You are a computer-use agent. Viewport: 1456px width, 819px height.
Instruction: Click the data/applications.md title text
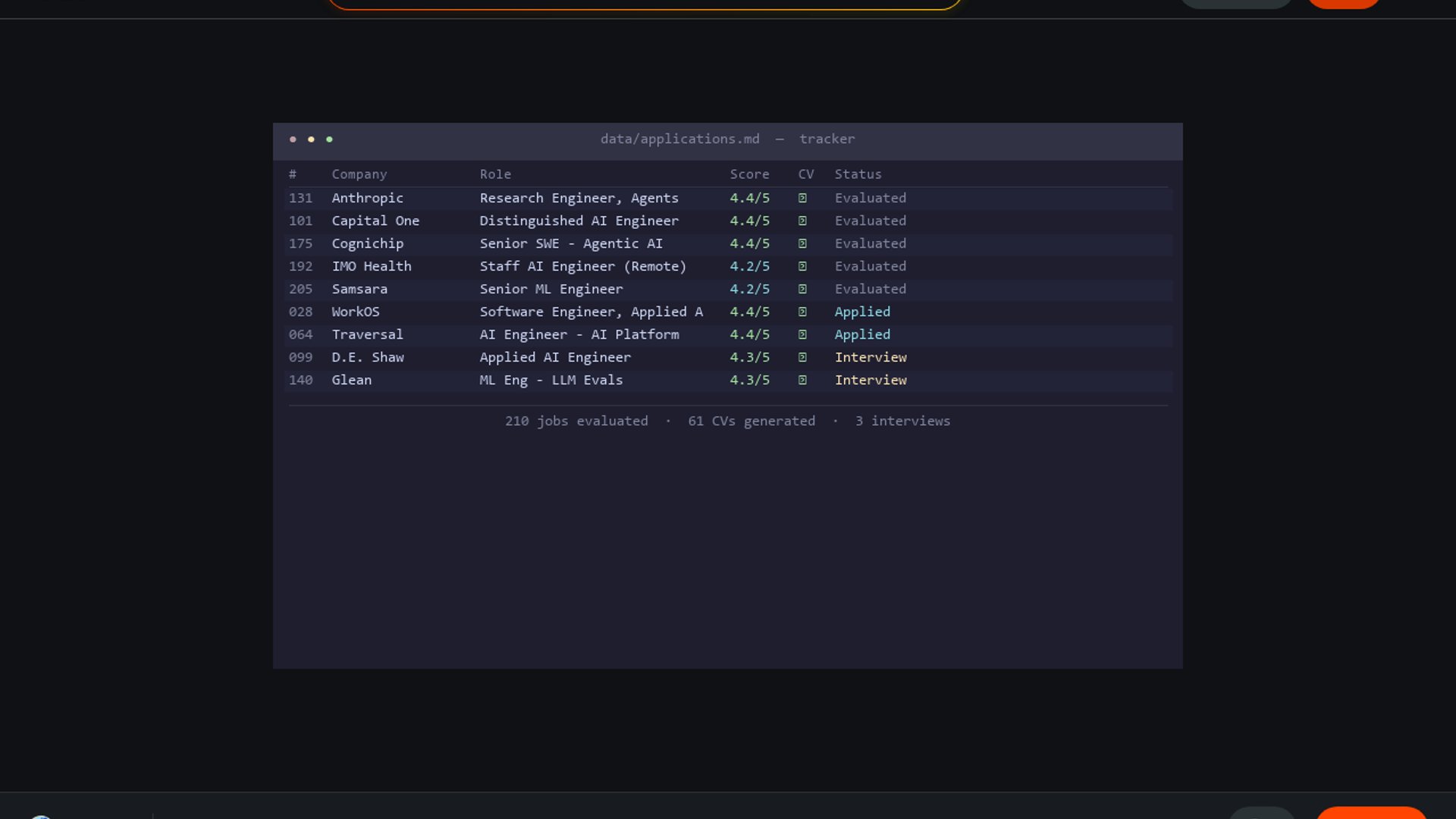pos(679,139)
